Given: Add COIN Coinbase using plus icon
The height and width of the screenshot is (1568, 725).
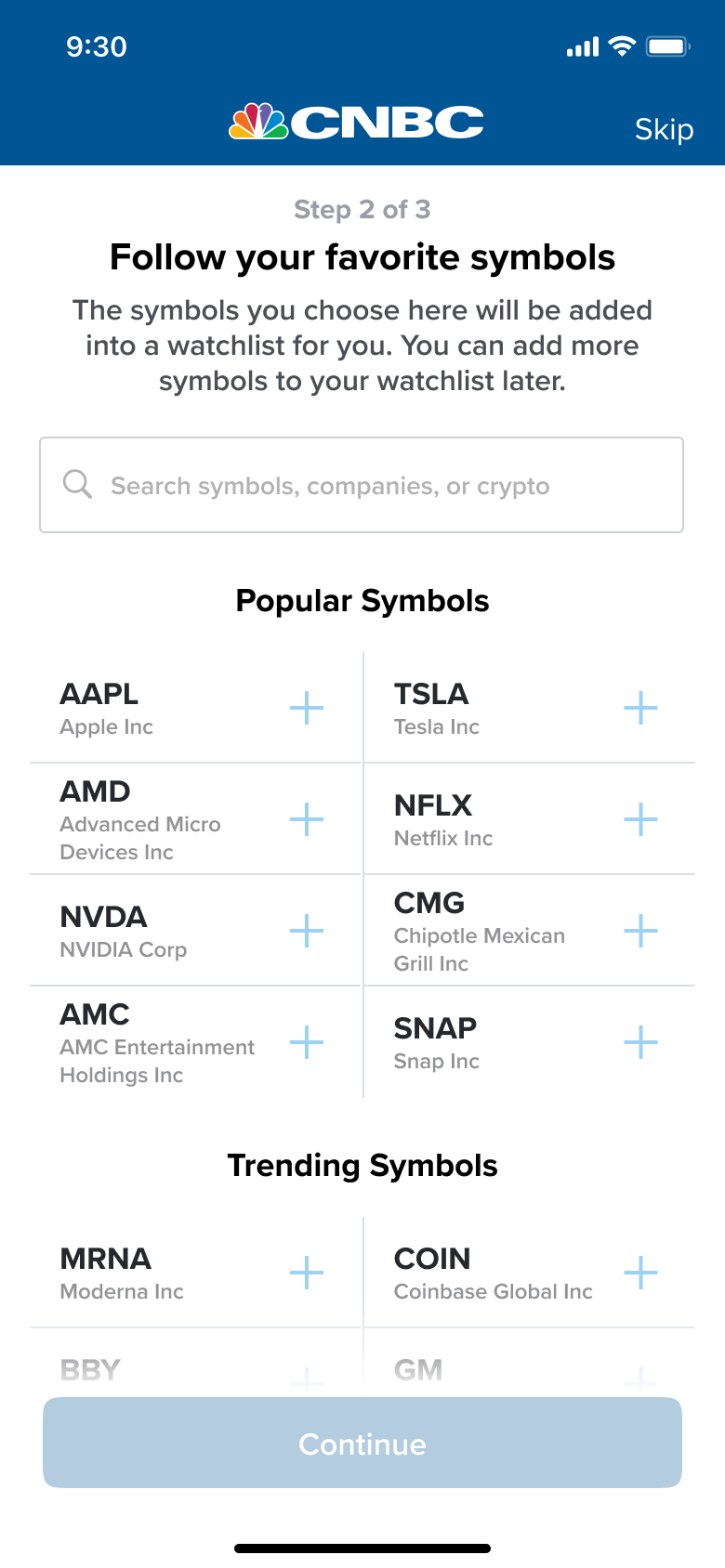Looking at the screenshot, I should click(x=640, y=1273).
